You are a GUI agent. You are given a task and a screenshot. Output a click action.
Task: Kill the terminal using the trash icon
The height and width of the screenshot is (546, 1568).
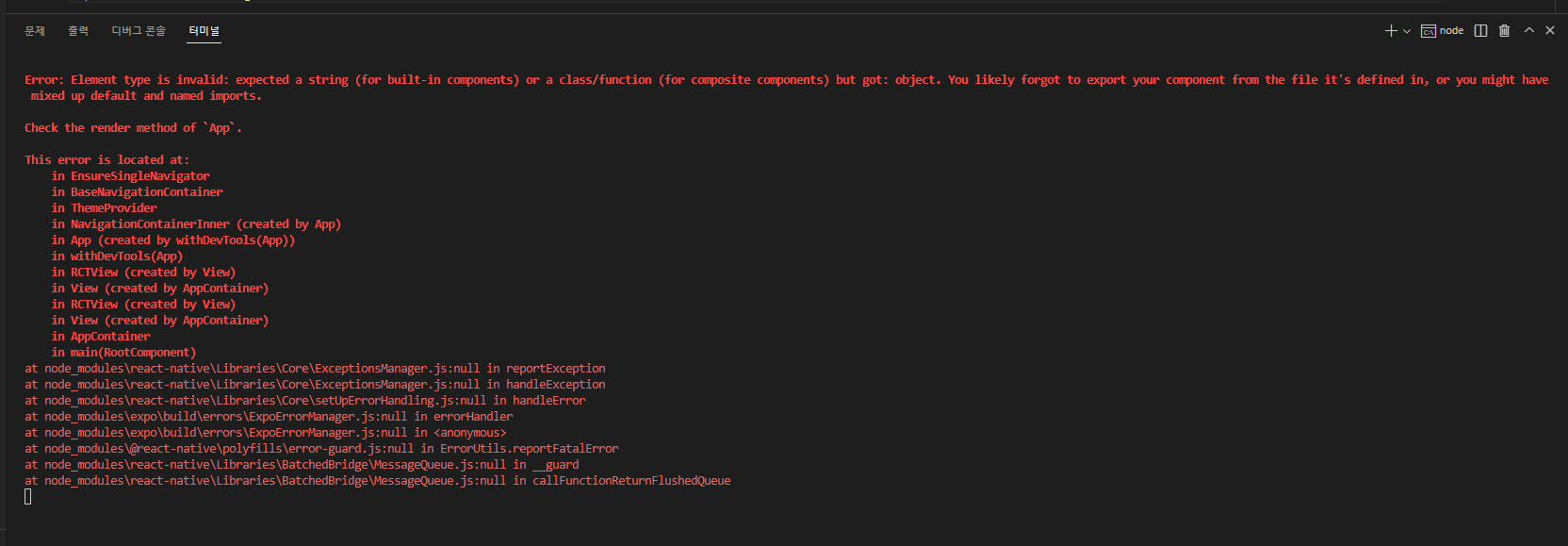1504,31
